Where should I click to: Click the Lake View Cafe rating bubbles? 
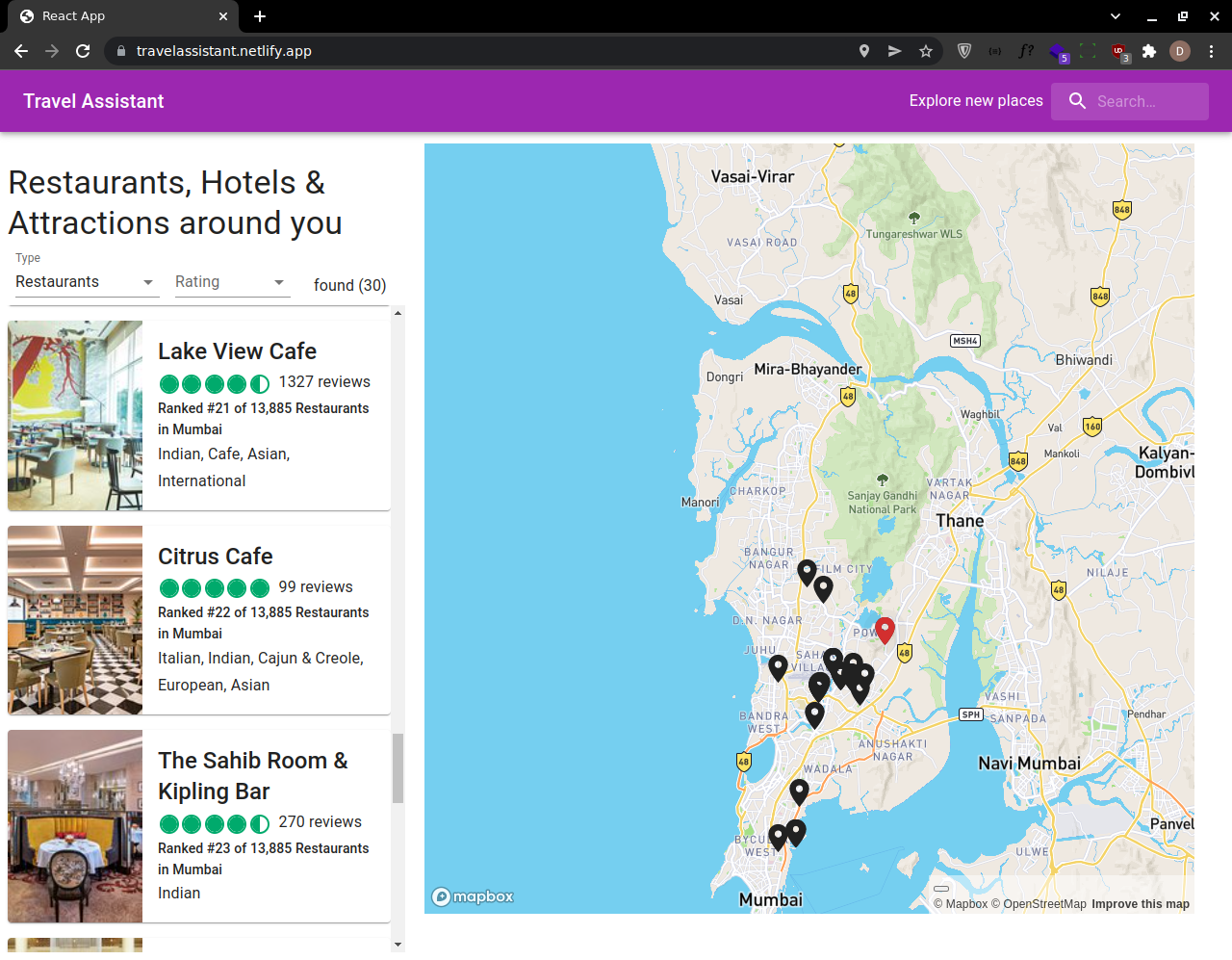click(215, 384)
